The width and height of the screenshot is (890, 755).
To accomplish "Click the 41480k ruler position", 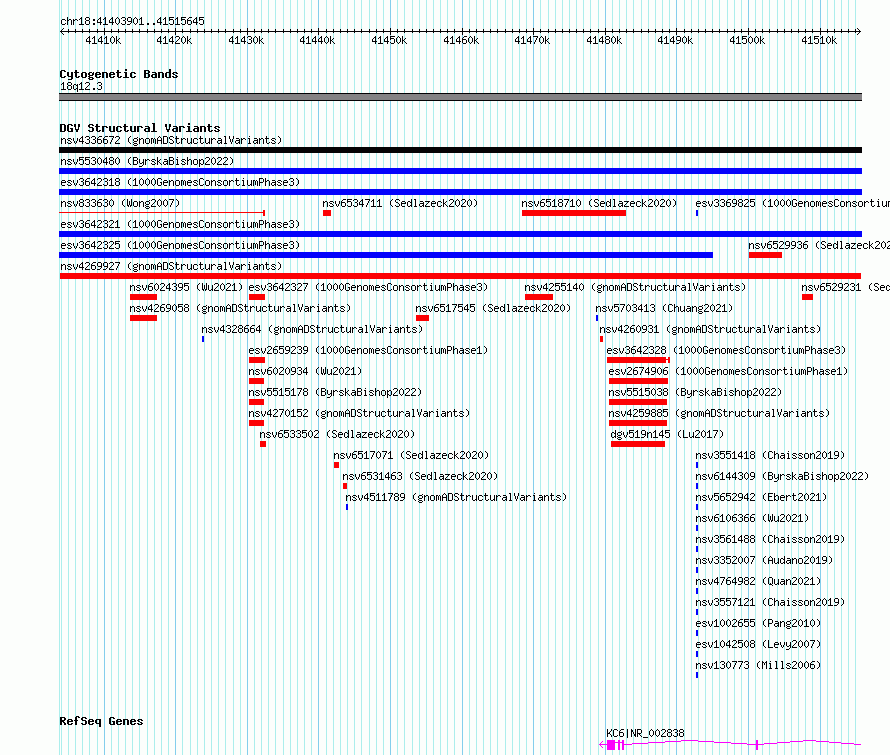I will [x=604, y=40].
